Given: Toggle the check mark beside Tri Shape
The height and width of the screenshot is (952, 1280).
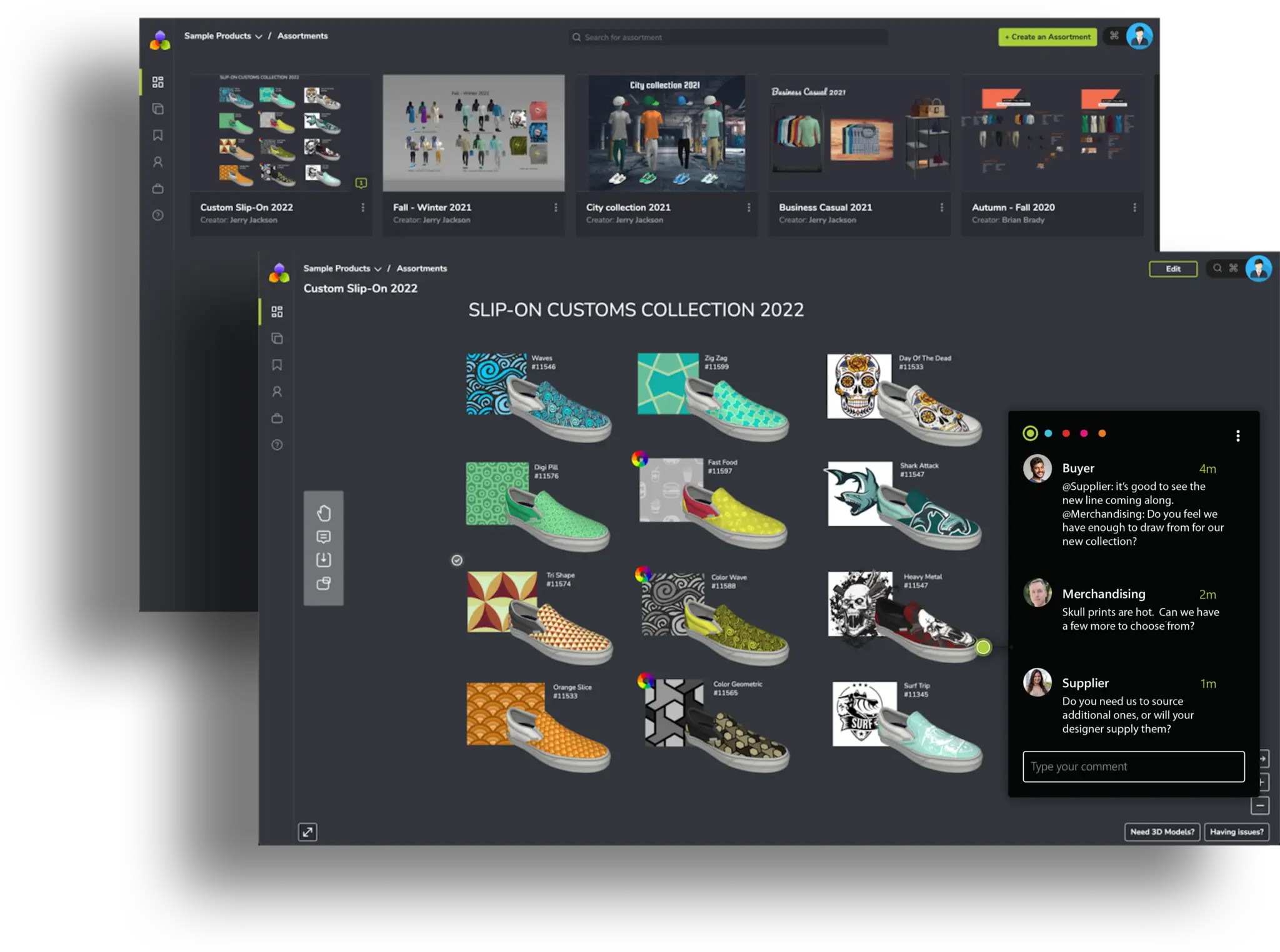Looking at the screenshot, I should tap(457, 560).
